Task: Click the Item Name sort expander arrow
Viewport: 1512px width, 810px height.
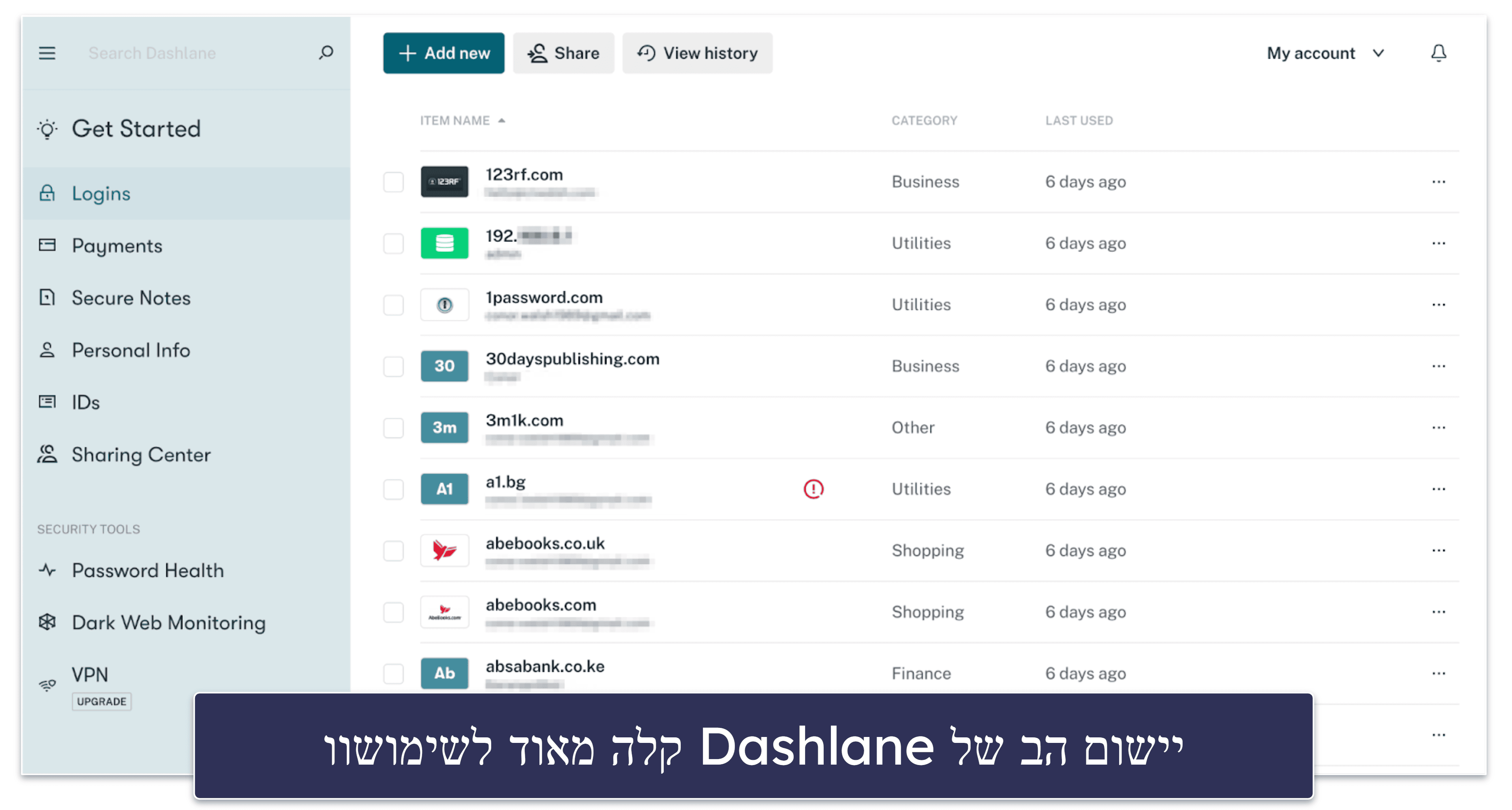Action: pyautogui.click(x=499, y=120)
